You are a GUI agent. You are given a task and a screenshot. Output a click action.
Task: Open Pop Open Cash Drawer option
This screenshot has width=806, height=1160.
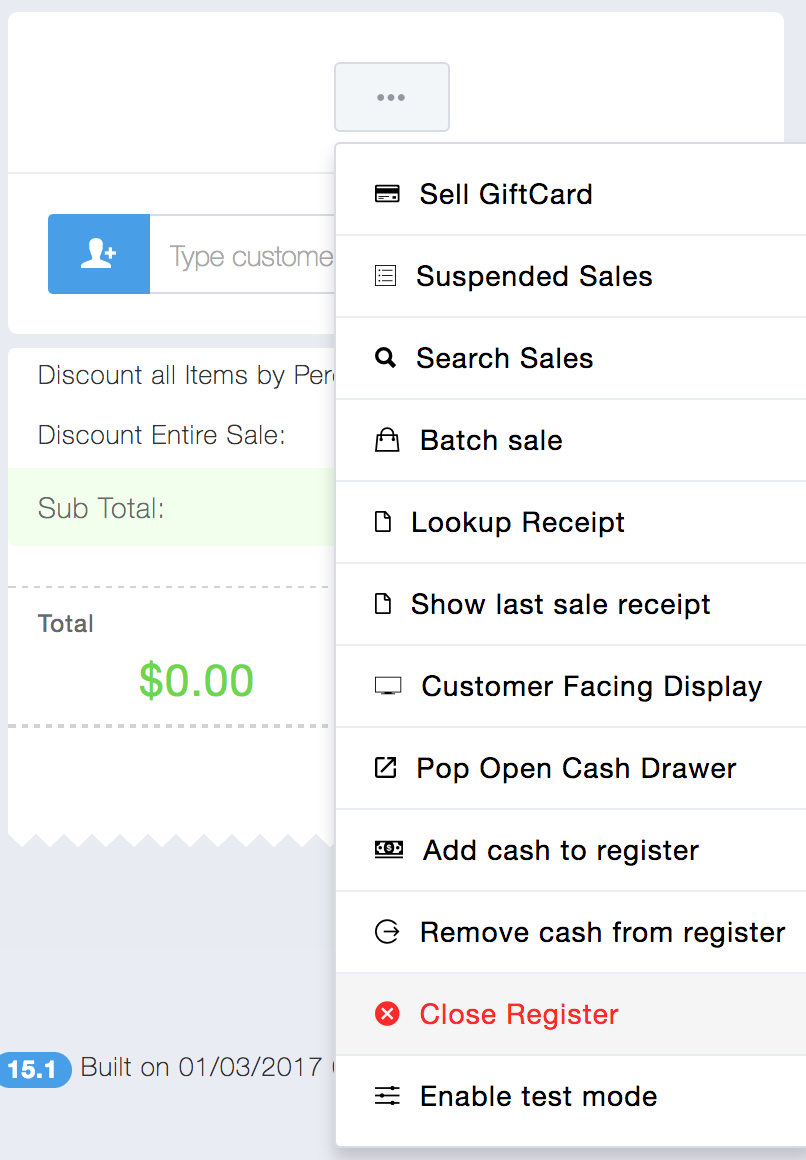coord(576,768)
